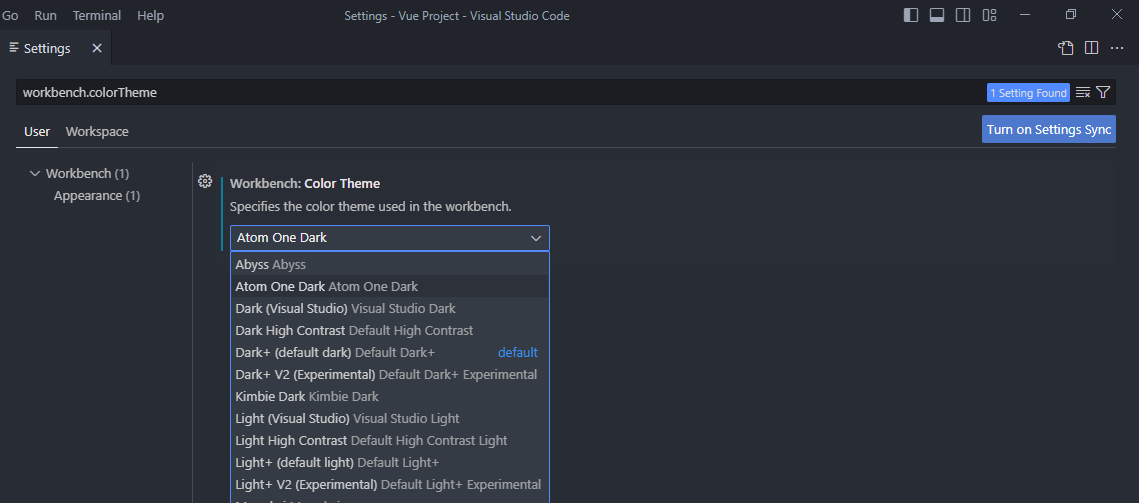This screenshot has height=503, width=1139.
Task: Close the Settings tab
Action: point(97,48)
